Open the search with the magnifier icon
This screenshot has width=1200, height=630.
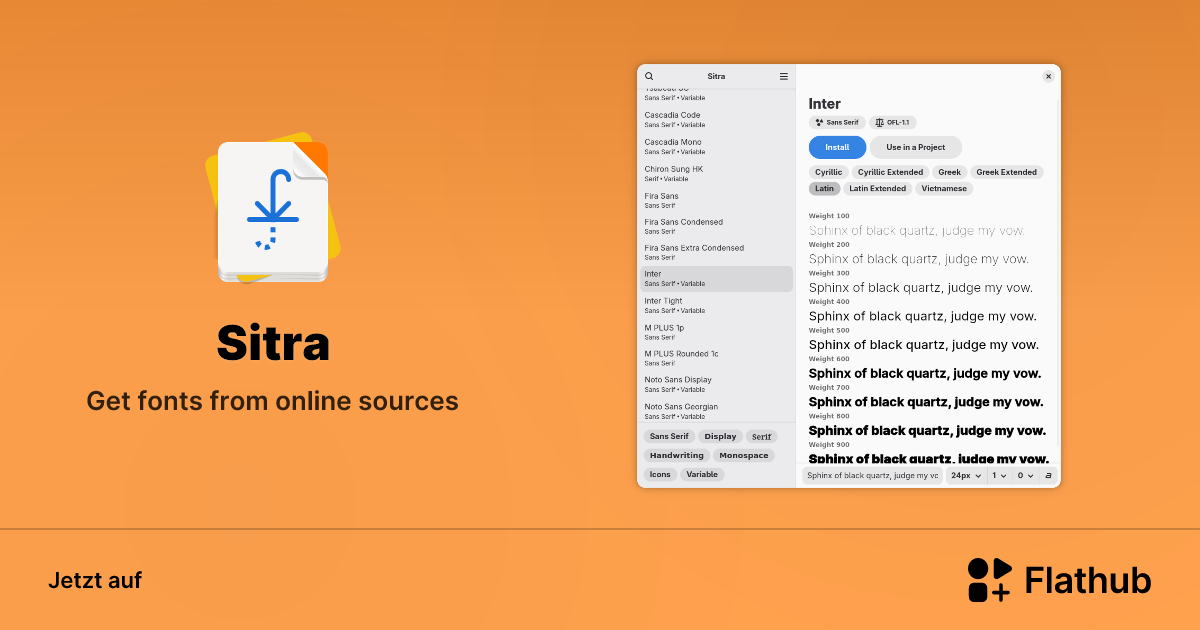pos(649,76)
